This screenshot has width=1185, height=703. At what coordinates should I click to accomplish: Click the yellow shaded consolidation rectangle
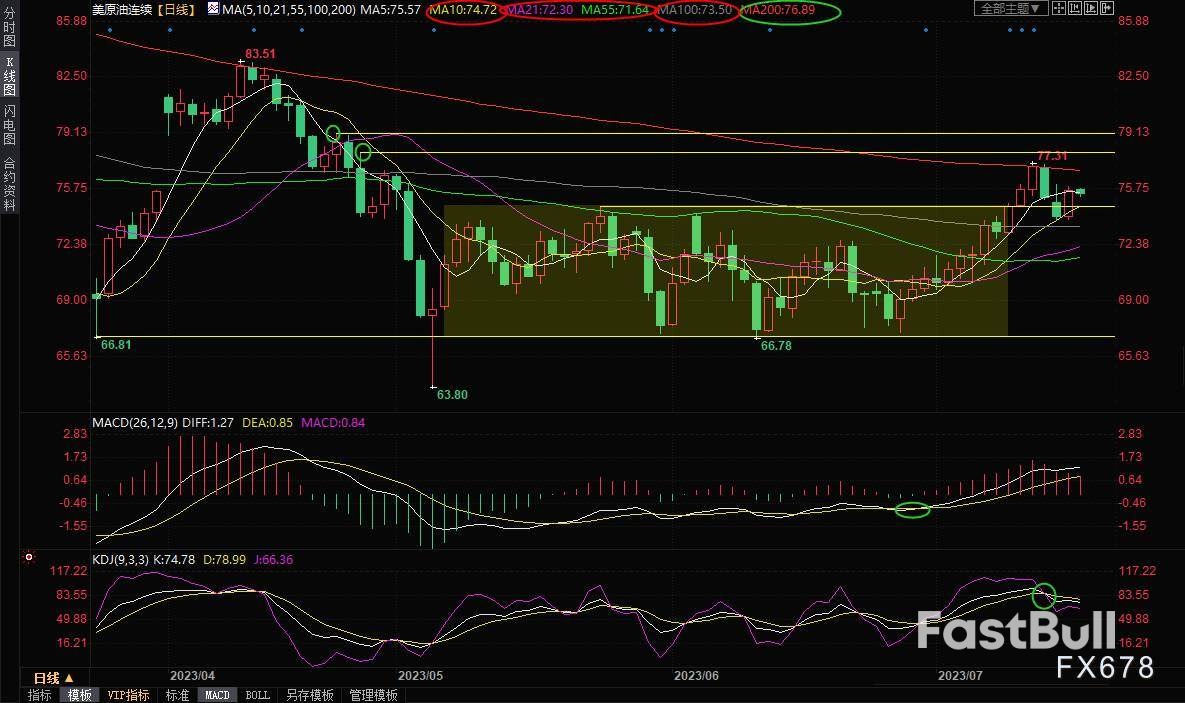point(725,270)
